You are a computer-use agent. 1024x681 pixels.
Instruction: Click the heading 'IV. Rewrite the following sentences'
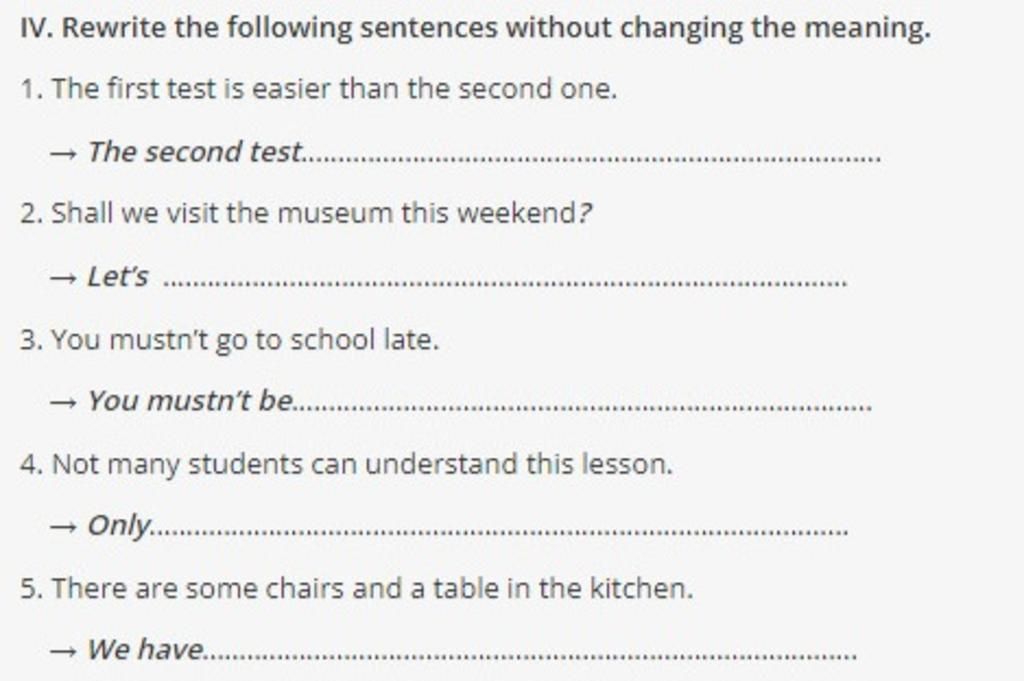click(x=475, y=28)
